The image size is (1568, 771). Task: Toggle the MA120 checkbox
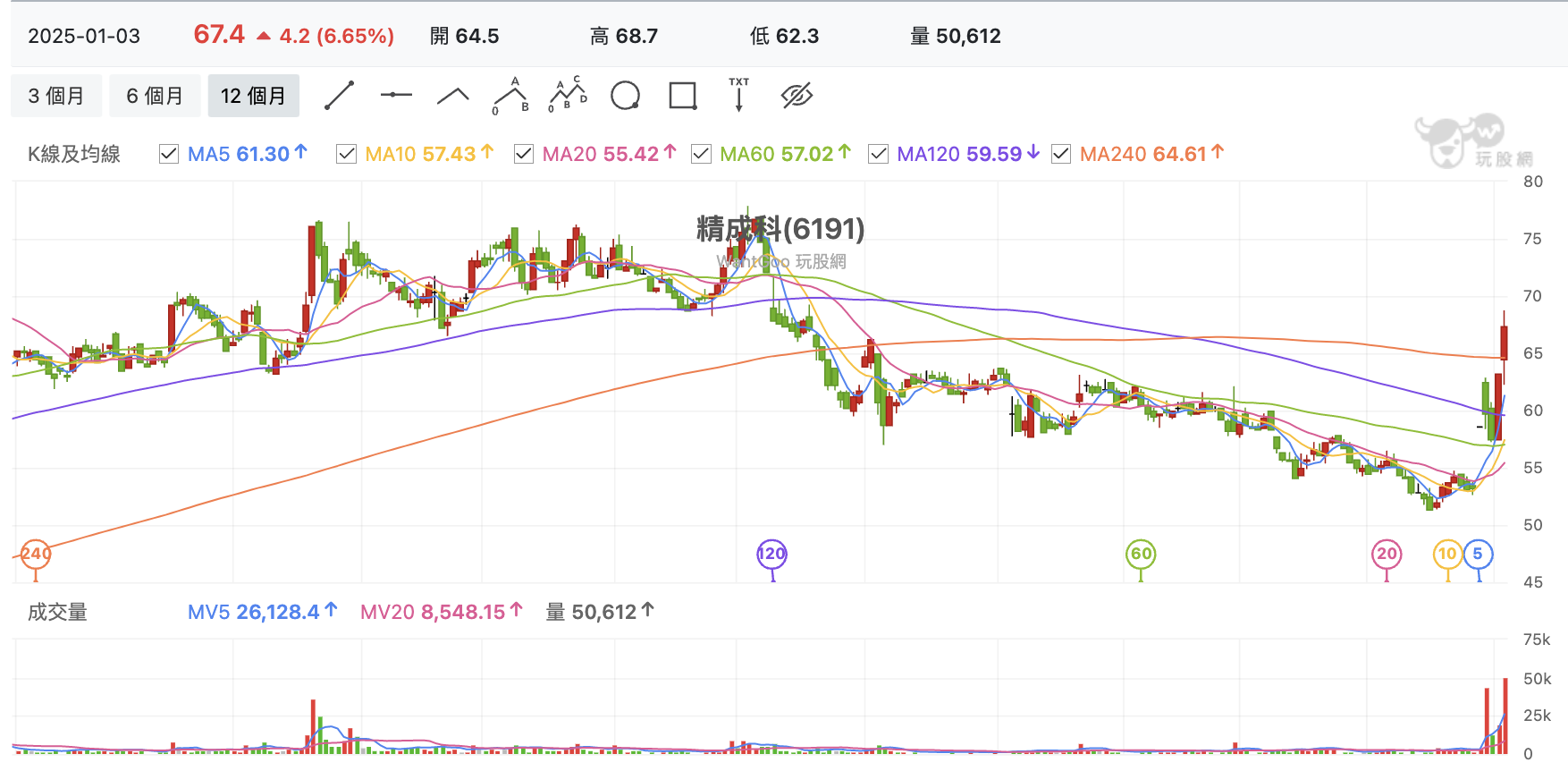pos(878,154)
